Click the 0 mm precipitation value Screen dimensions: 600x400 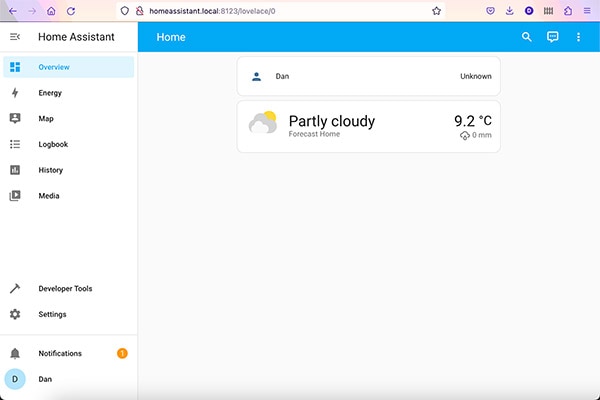[481, 135]
